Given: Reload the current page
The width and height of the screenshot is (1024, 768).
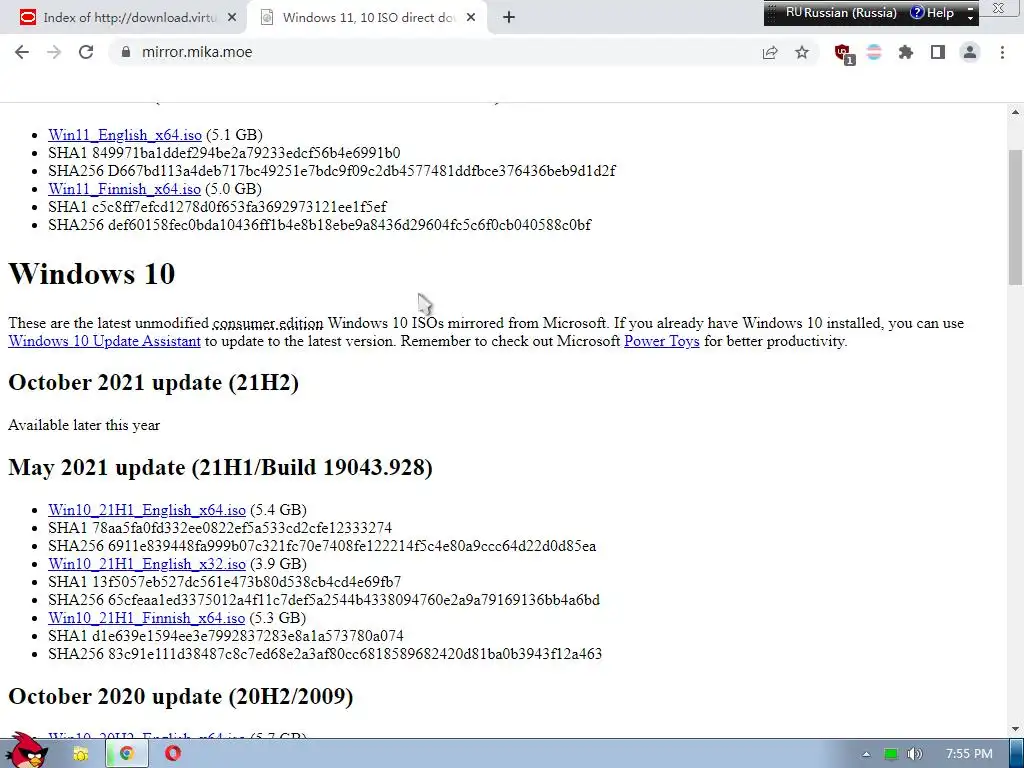Looking at the screenshot, I should coord(86,52).
